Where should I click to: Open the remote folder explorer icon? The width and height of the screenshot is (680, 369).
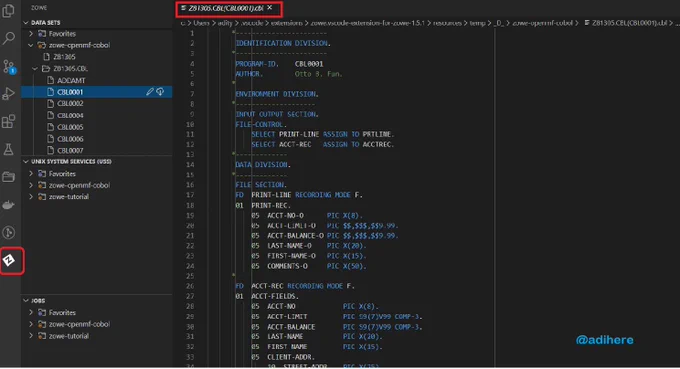point(8,177)
